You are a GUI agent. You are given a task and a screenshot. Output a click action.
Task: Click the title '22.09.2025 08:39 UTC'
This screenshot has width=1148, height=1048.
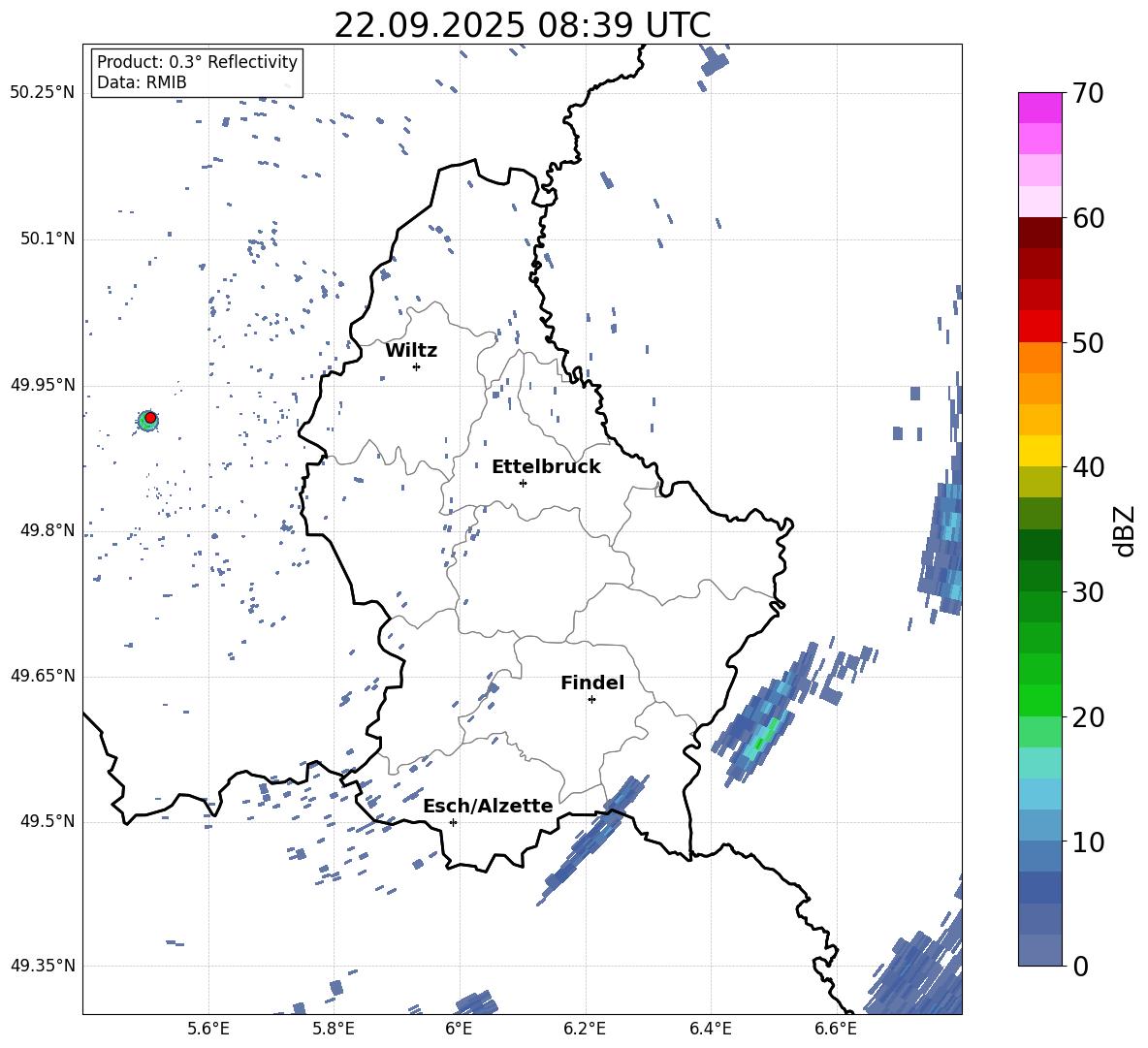point(523,25)
